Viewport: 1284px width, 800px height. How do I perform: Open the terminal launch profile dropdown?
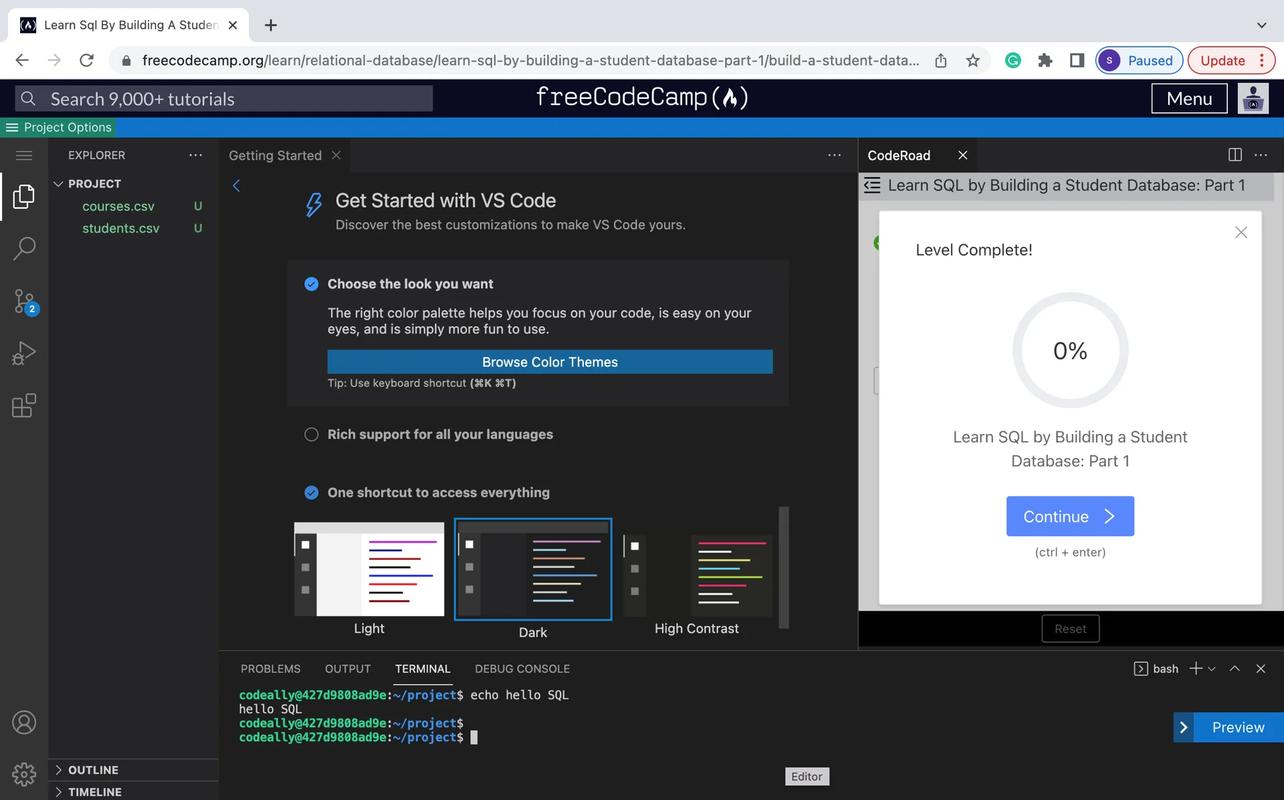click(1212, 668)
